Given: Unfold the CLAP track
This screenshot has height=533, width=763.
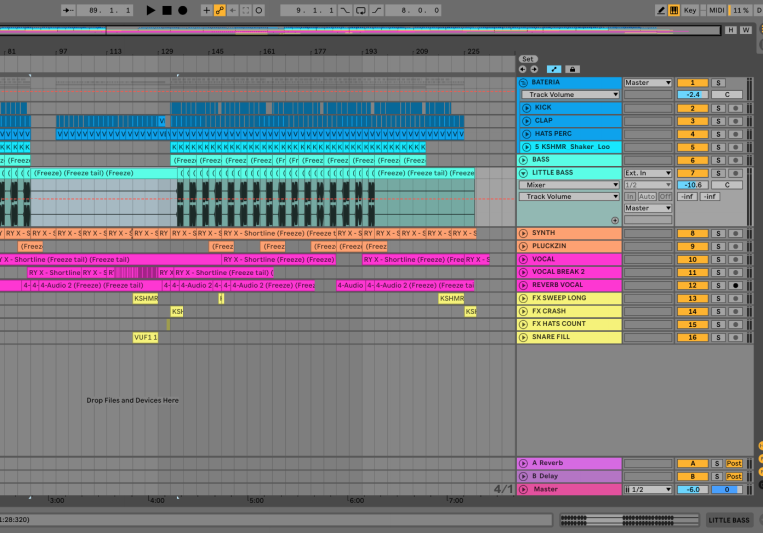Looking at the screenshot, I should pos(527,121).
